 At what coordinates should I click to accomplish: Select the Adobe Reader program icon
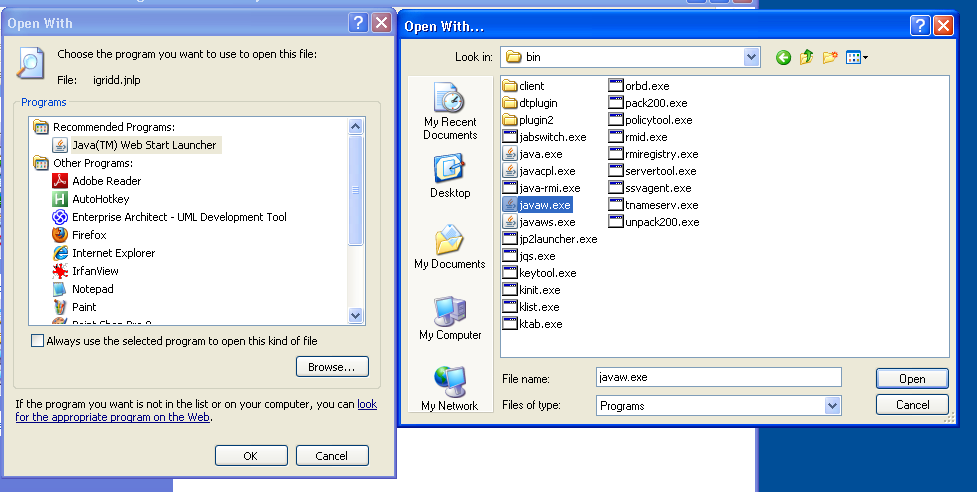coord(60,181)
